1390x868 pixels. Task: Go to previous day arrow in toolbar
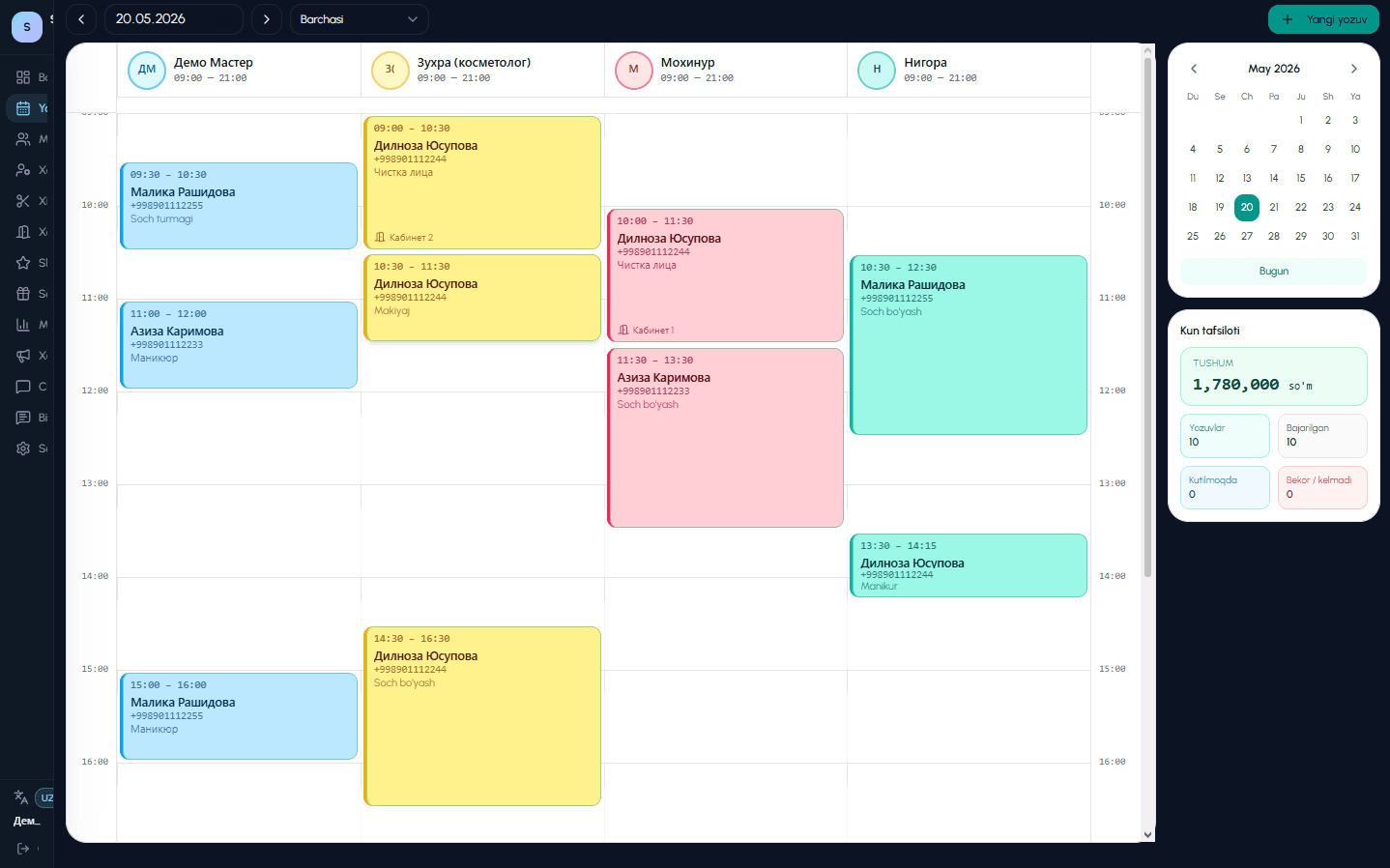pyautogui.click(x=81, y=19)
